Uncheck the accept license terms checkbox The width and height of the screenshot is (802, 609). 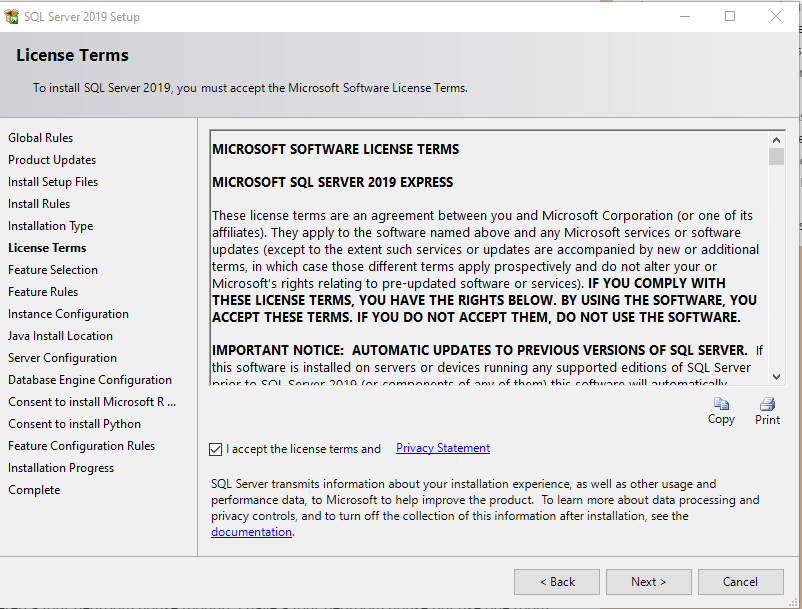point(215,449)
